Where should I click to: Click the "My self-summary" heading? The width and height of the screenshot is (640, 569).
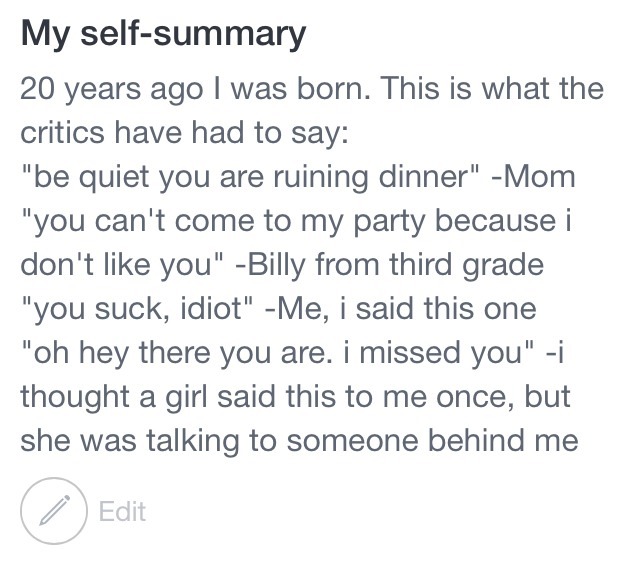pyautogui.click(x=163, y=35)
